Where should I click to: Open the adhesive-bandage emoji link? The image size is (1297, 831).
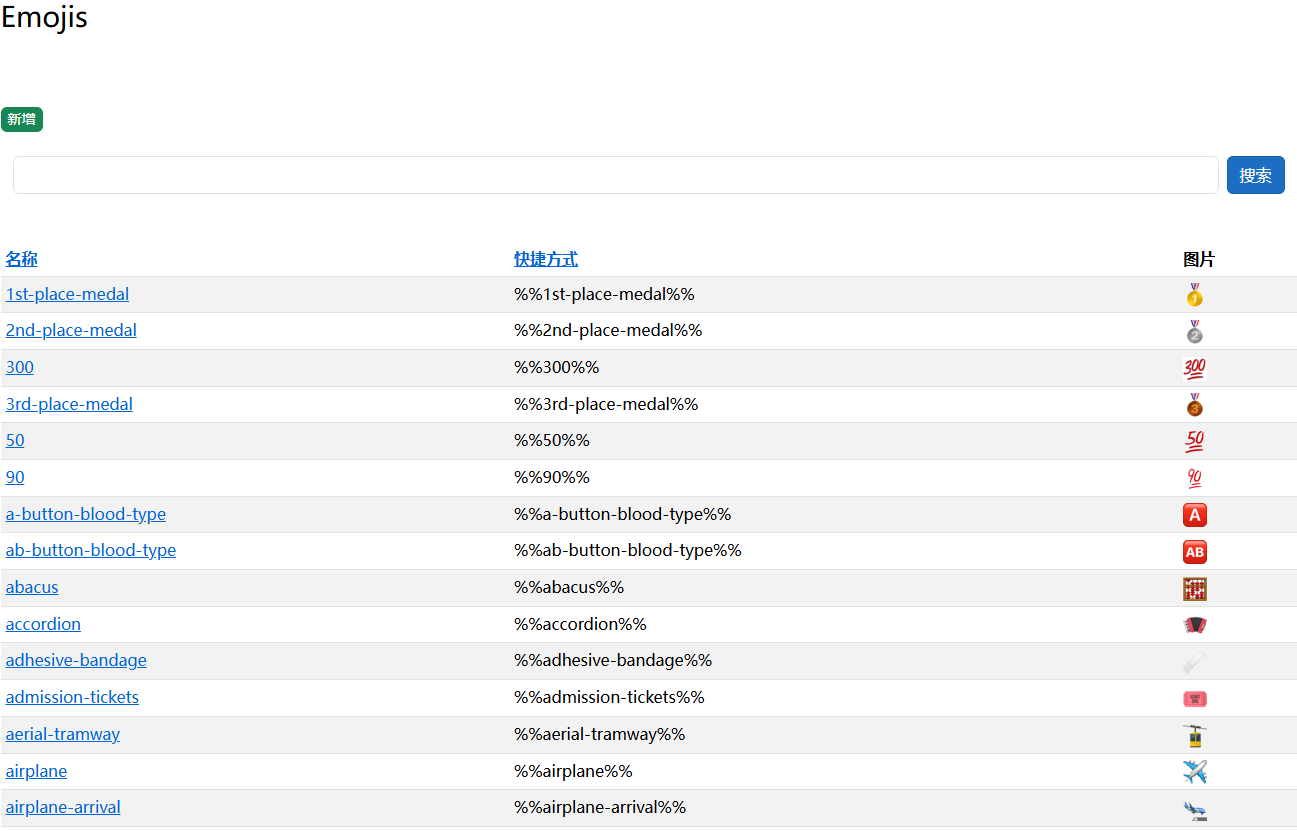(x=76, y=660)
